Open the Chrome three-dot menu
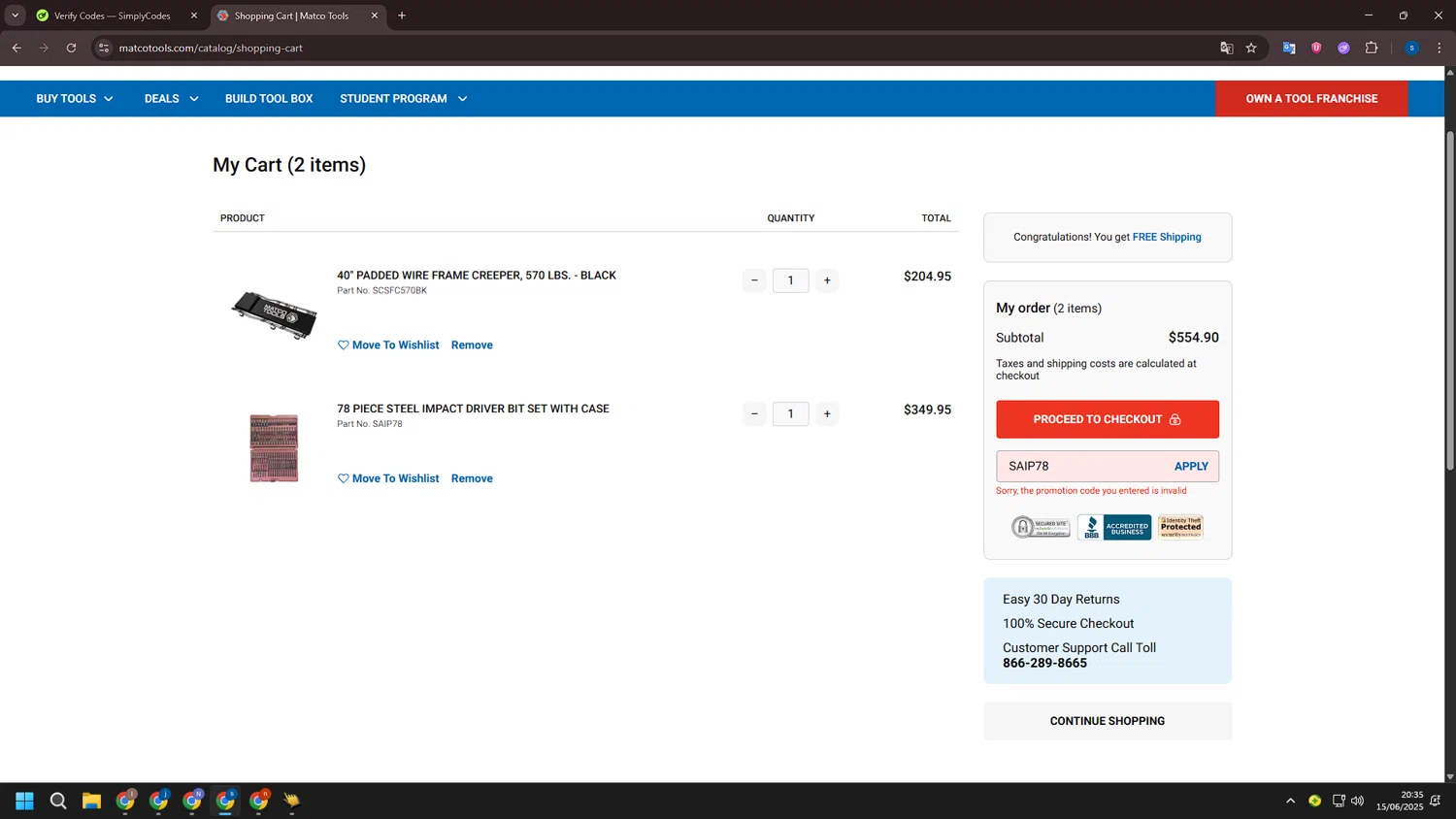This screenshot has height=819, width=1456. pyautogui.click(x=1439, y=48)
